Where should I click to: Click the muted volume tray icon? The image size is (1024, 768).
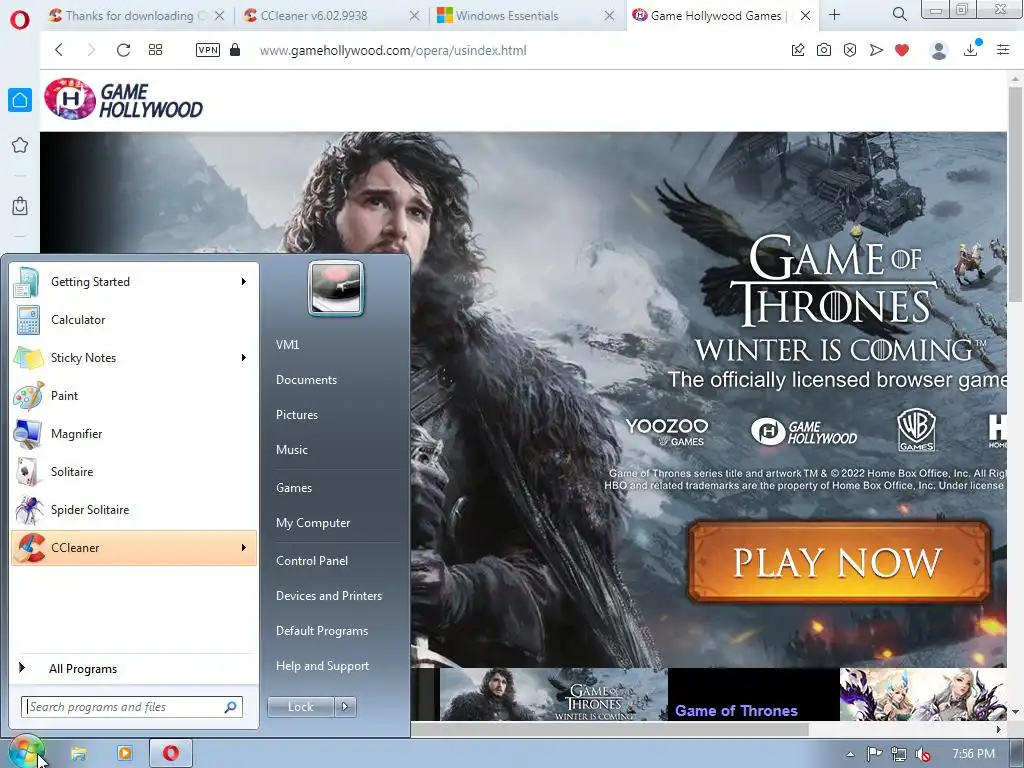click(x=923, y=755)
